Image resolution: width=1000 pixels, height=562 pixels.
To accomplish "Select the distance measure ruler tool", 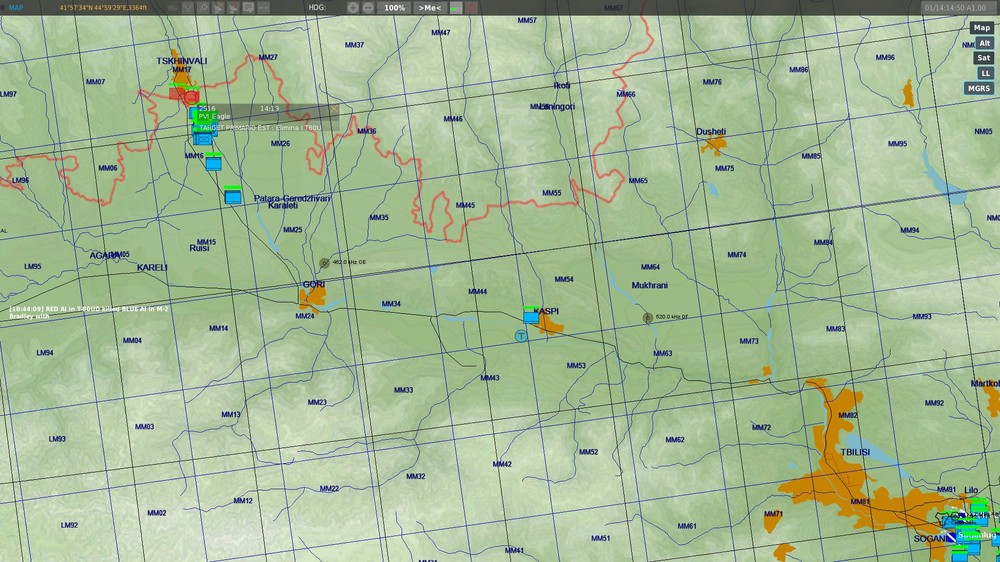I will (x=263, y=8).
